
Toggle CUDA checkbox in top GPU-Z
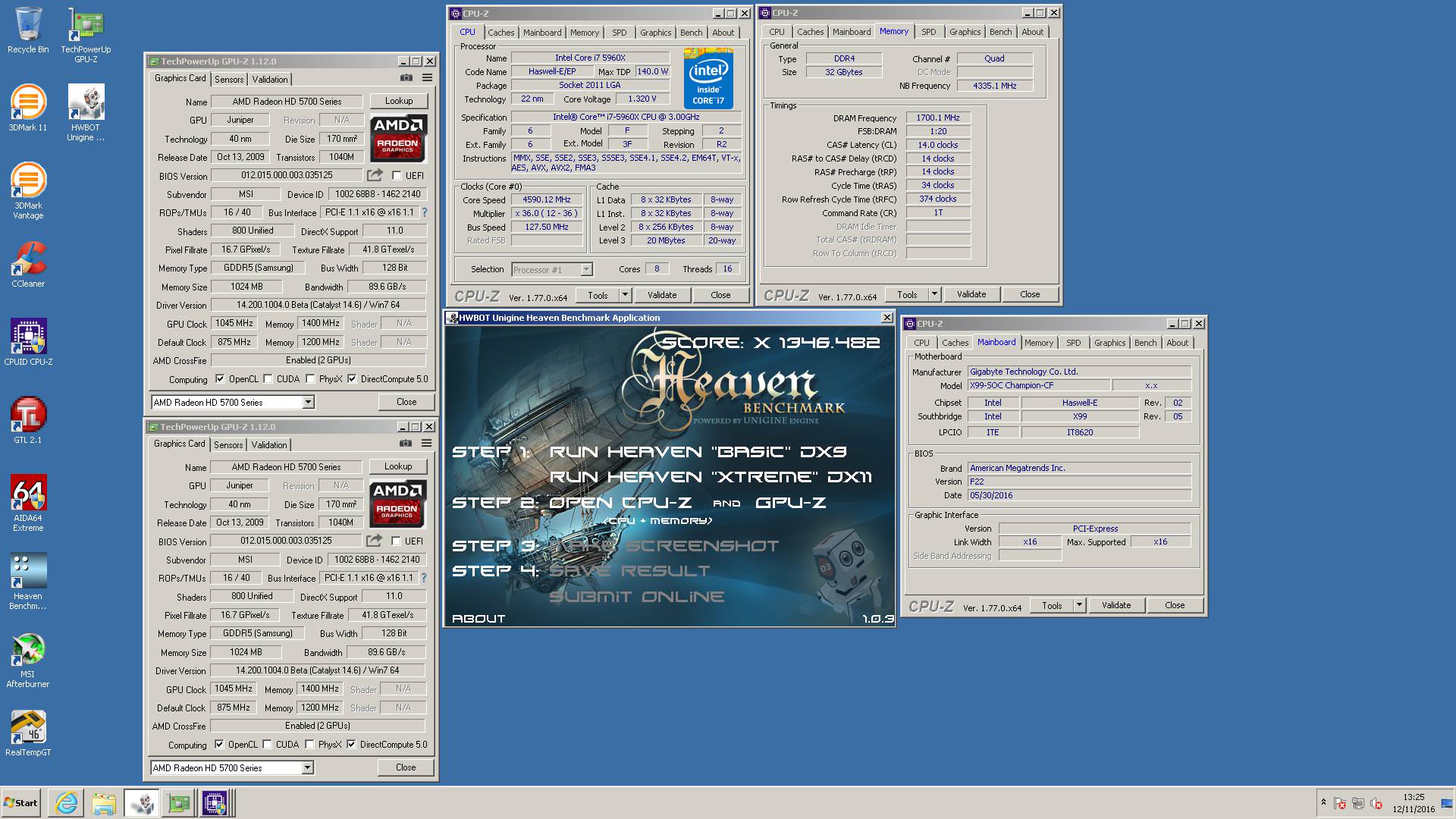tap(268, 379)
